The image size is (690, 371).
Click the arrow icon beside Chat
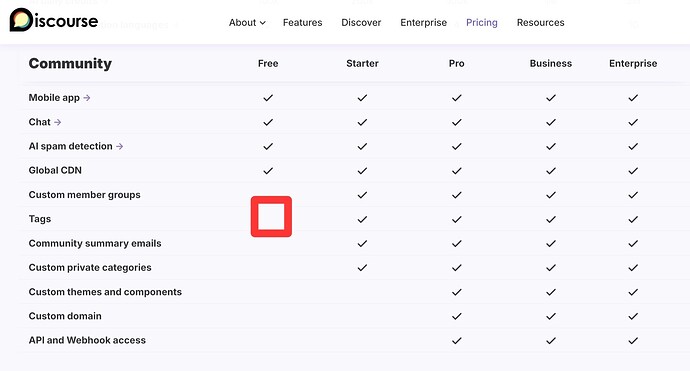pos(57,122)
